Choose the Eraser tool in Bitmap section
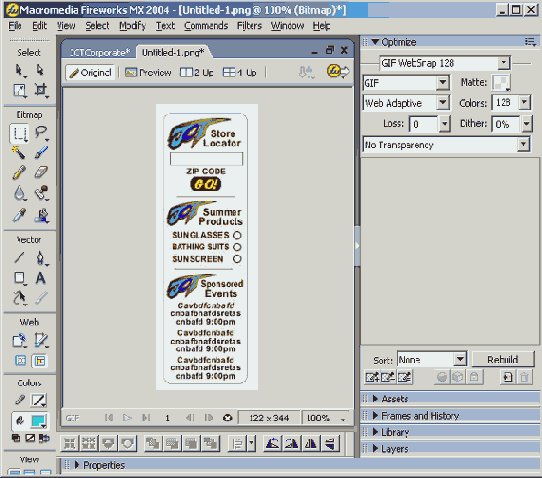Image resolution: width=542 pixels, height=478 pixels. click(41, 172)
